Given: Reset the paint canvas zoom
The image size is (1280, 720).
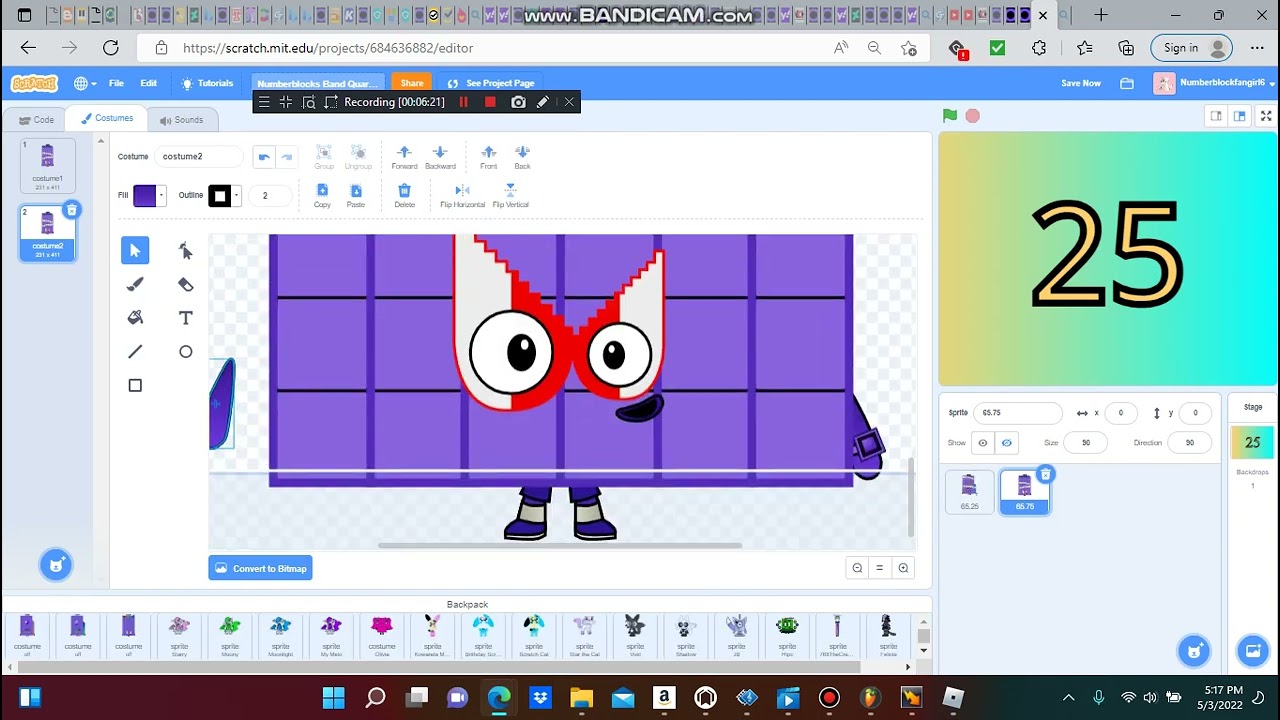Looking at the screenshot, I should (x=880, y=568).
